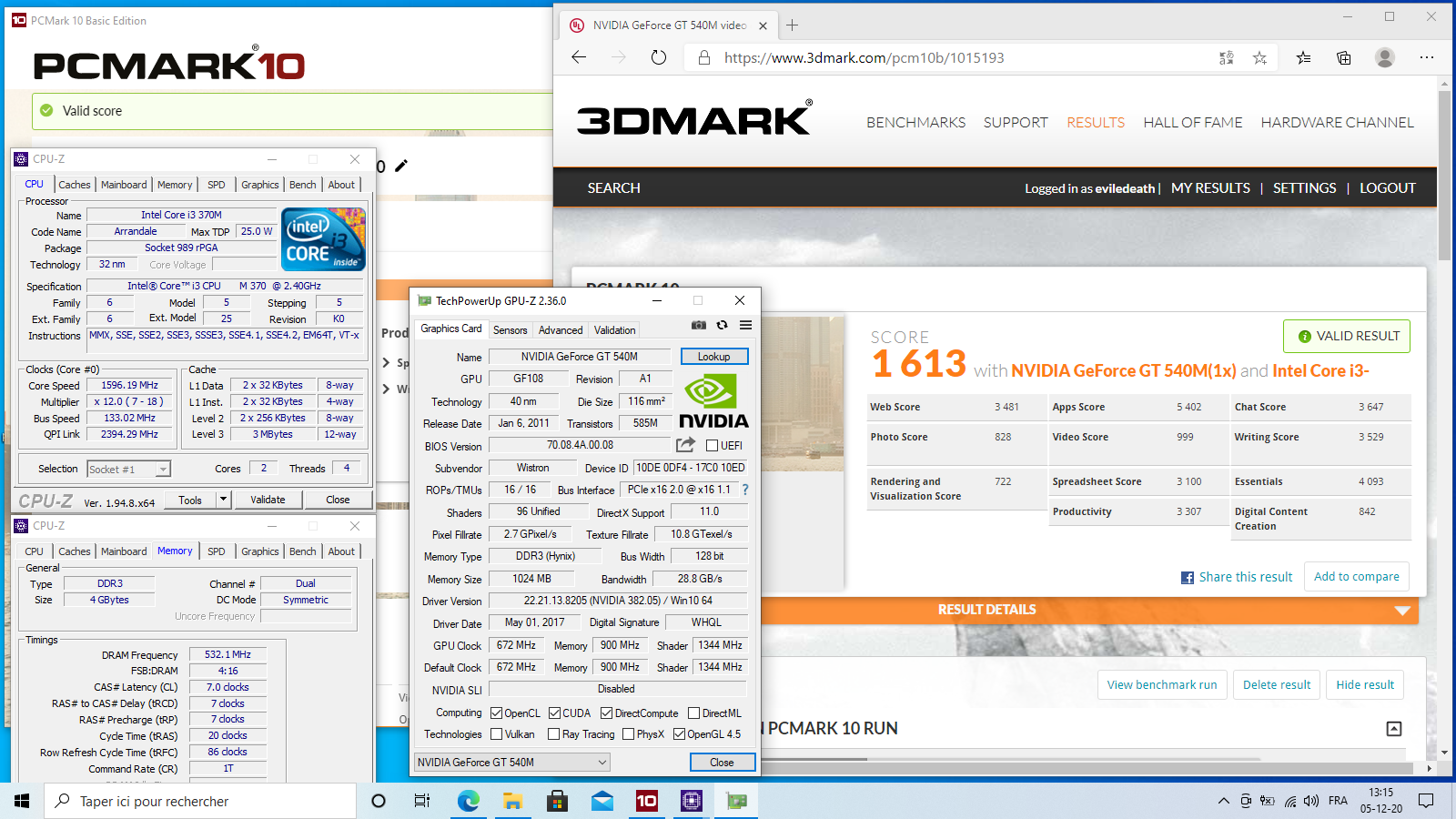The width and height of the screenshot is (1456, 819).
Task: Click the taskbar clock showing 13:15
Action: [x=1380, y=801]
